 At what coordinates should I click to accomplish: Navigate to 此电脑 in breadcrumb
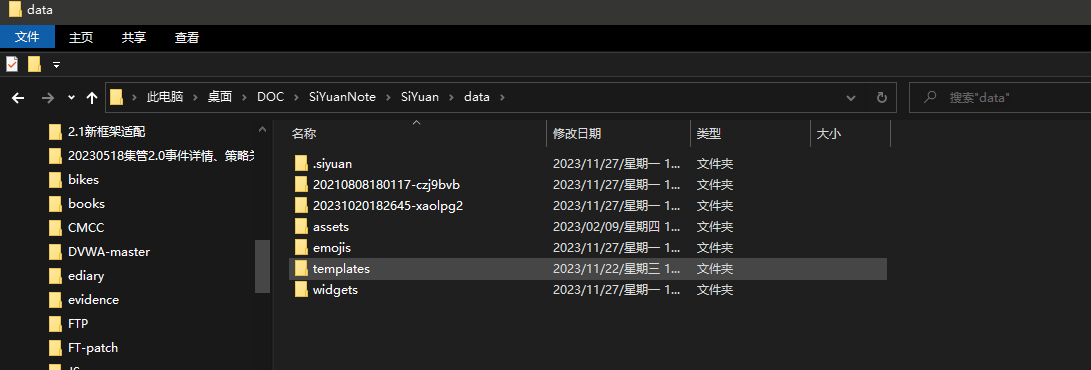[165, 97]
